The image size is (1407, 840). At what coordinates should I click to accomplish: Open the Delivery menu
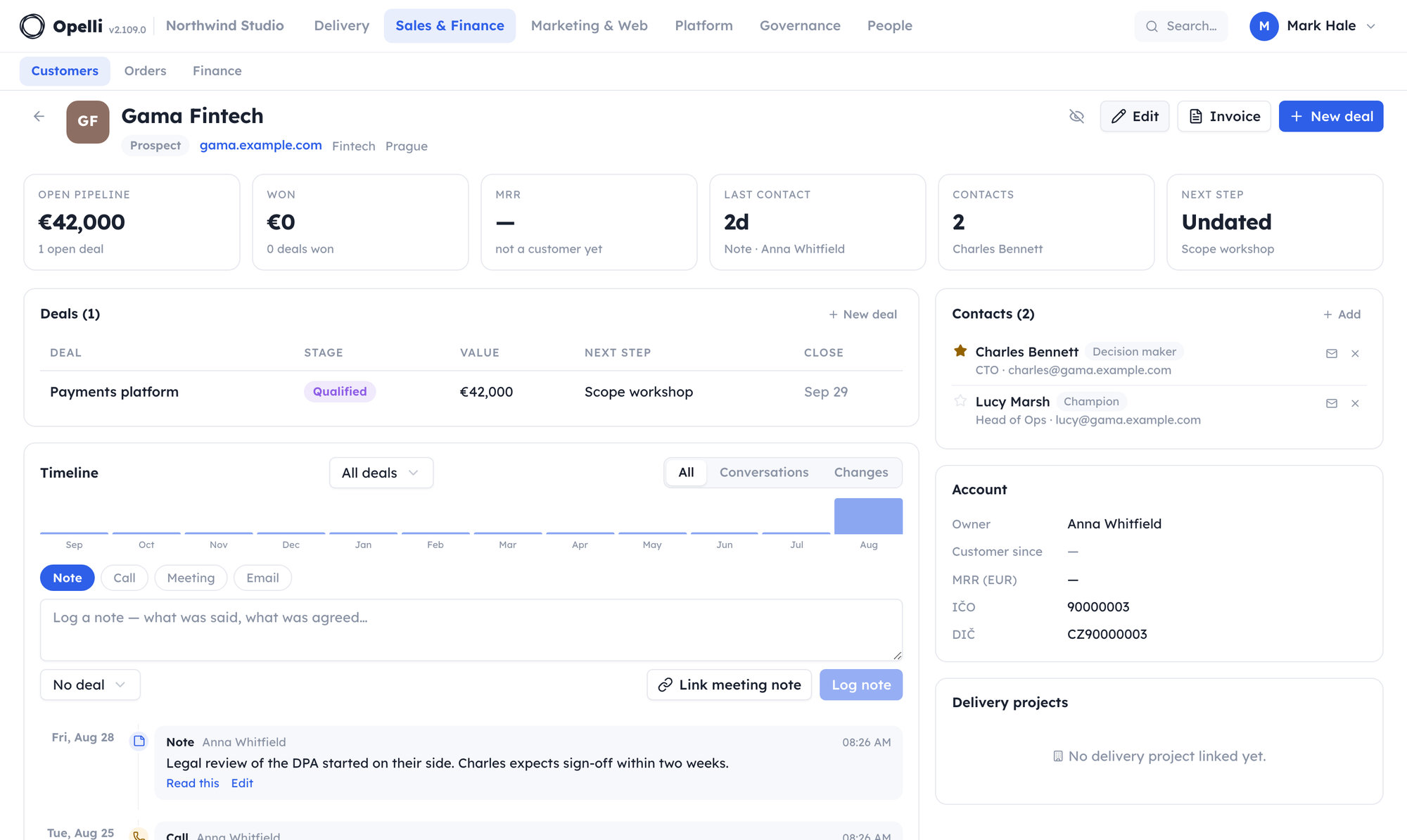coord(342,26)
